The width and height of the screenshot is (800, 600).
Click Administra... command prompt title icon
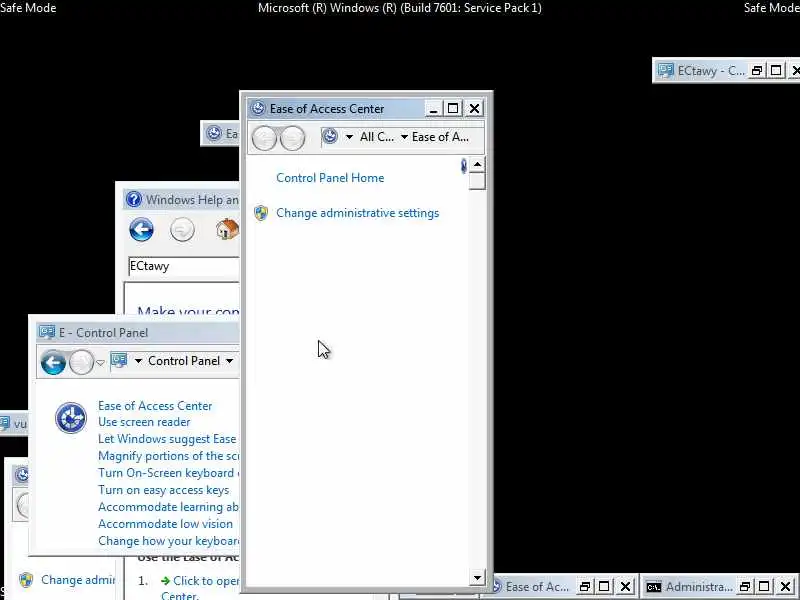[654, 587]
